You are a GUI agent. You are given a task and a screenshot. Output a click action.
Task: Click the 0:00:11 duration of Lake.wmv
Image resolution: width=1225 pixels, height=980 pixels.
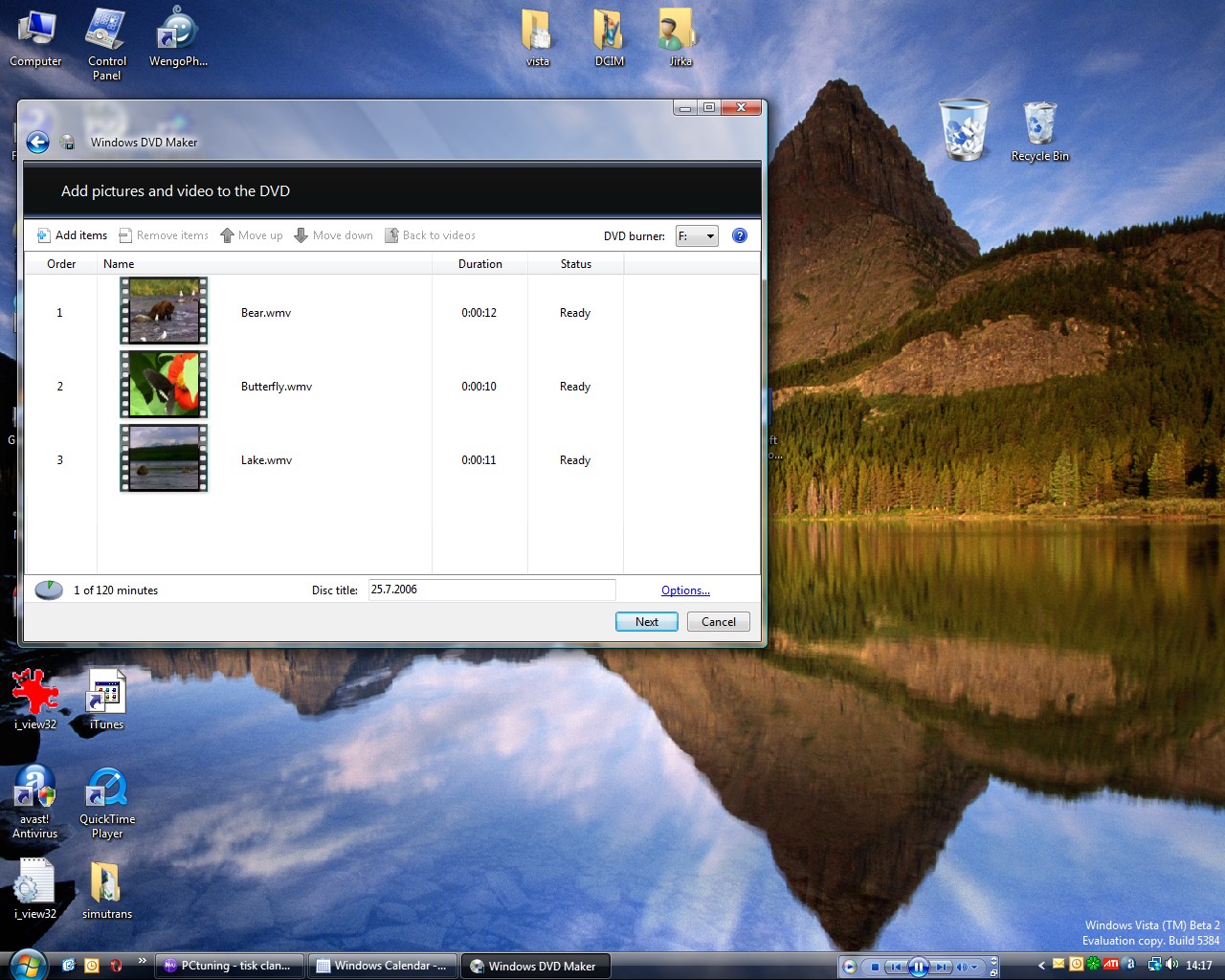(479, 460)
